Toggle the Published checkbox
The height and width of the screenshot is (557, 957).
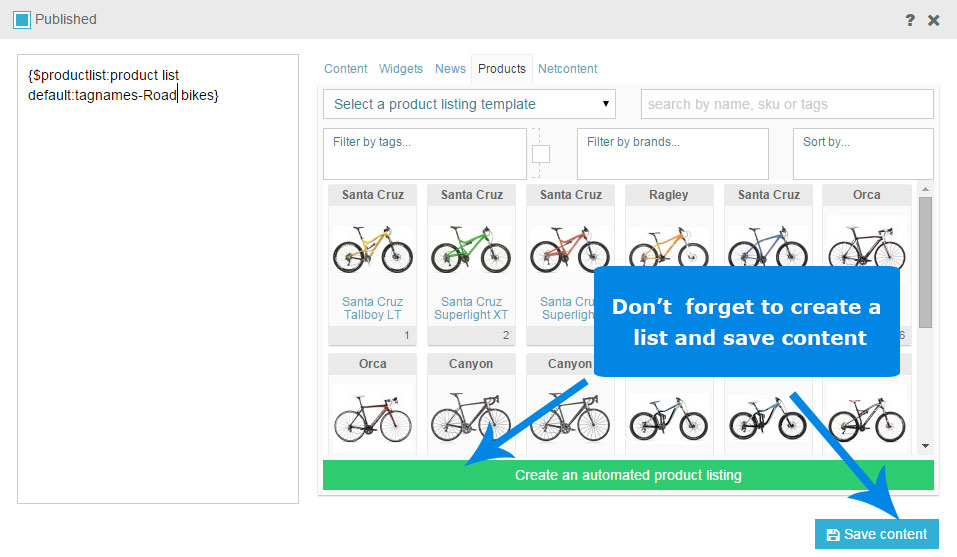point(22,20)
